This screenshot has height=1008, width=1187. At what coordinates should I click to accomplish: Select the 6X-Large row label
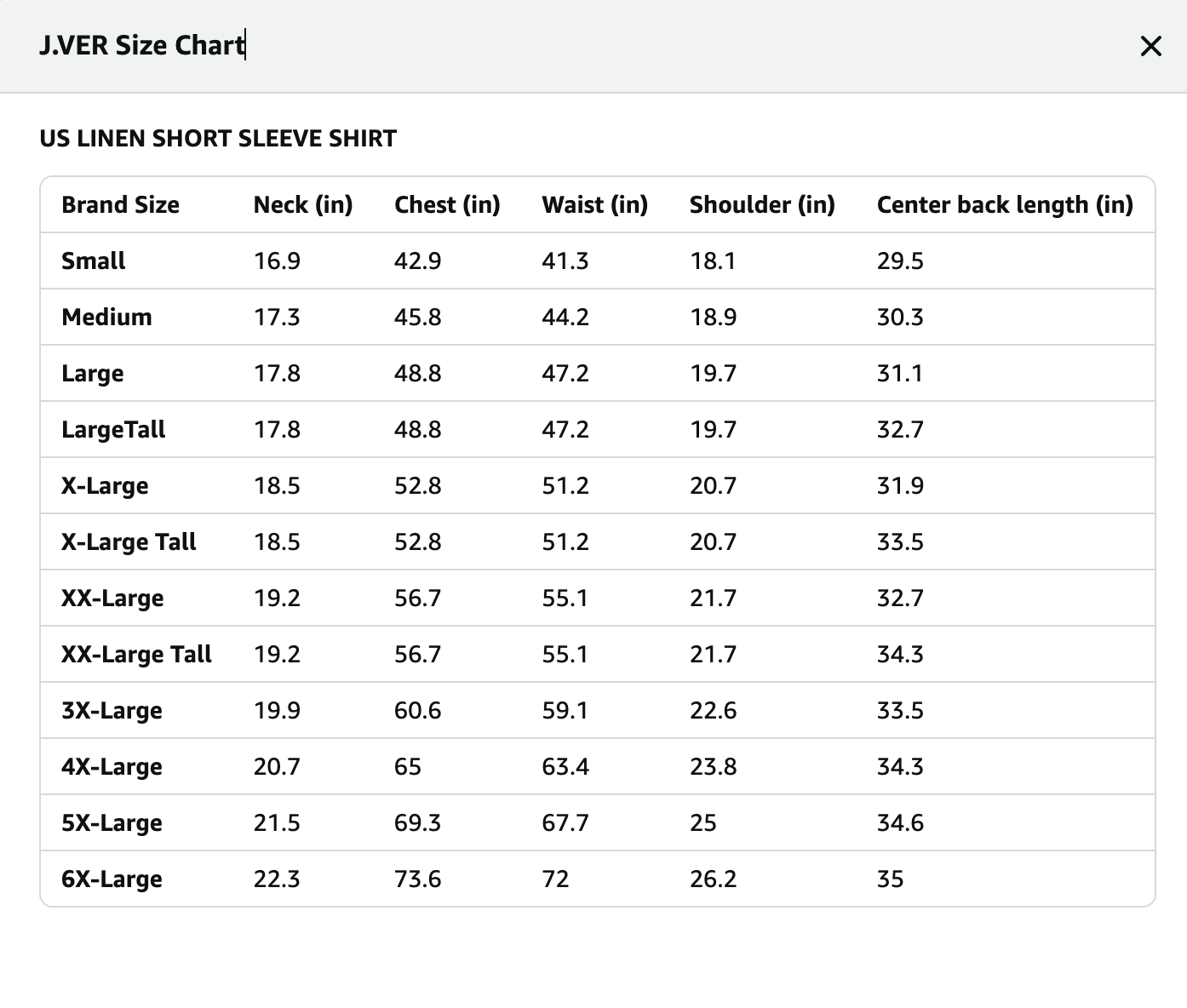point(112,879)
